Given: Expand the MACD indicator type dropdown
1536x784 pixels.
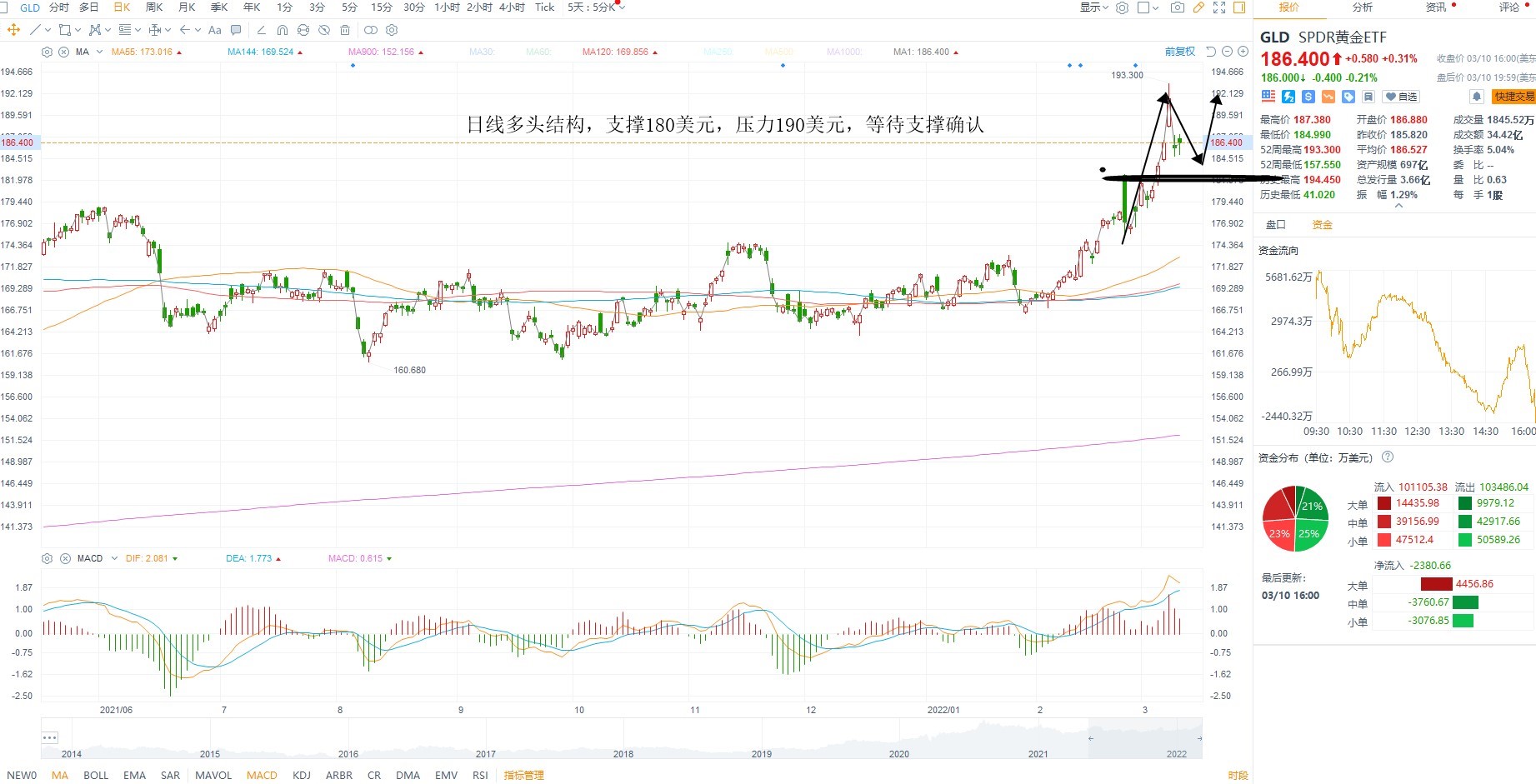Looking at the screenshot, I should (x=114, y=558).
